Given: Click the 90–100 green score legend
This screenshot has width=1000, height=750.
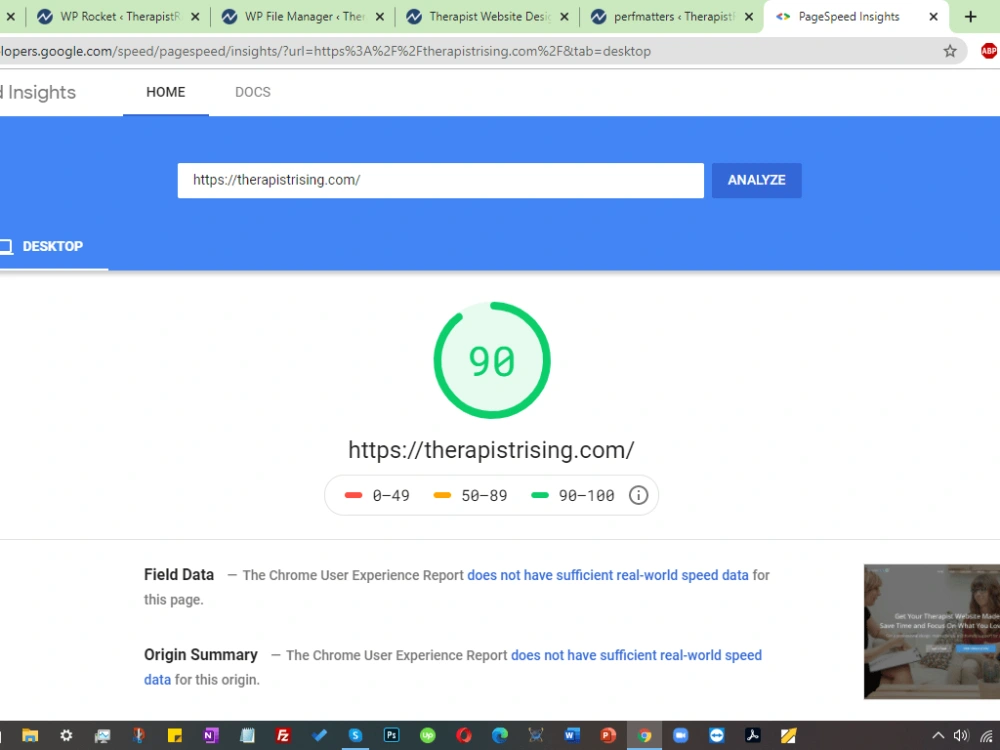Looking at the screenshot, I should pos(573,496).
